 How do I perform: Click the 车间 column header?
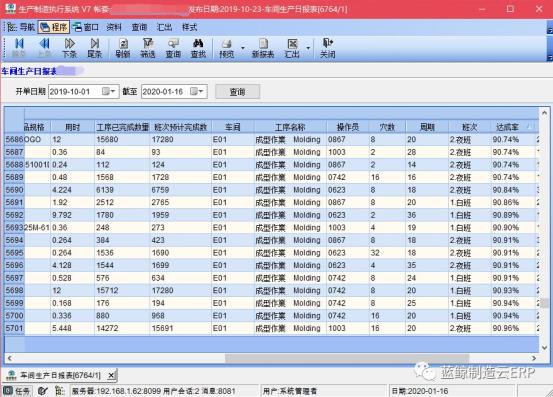tap(233, 127)
